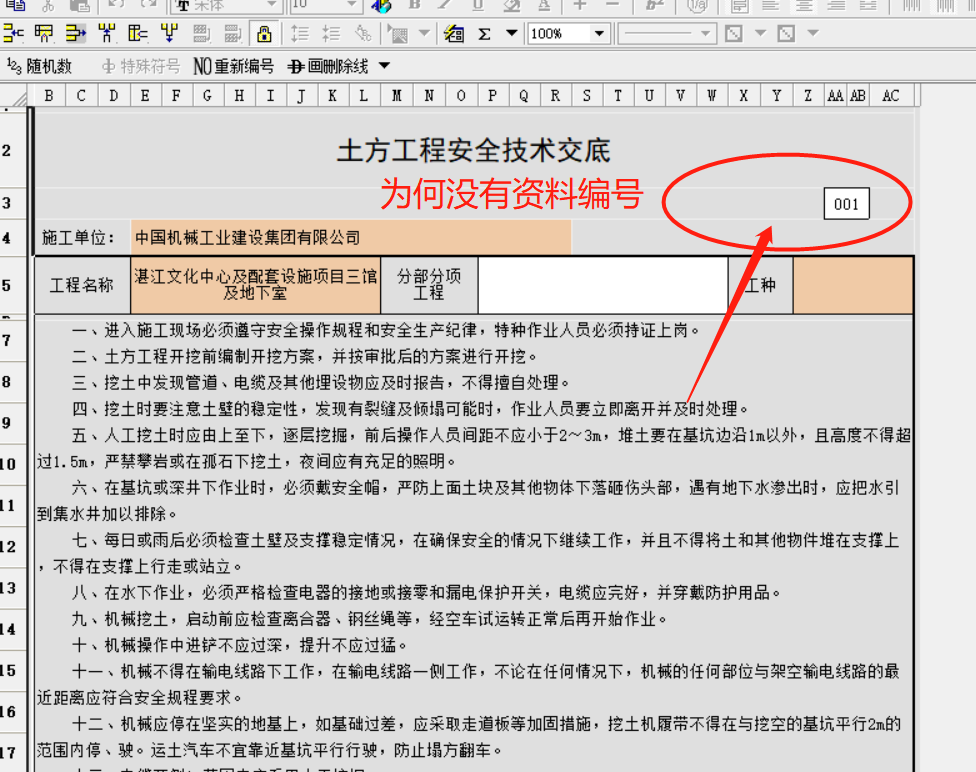Click the empty 分部分项工程 input cell
The image size is (976, 772).
pyautogui.click(x=603, y=285)
